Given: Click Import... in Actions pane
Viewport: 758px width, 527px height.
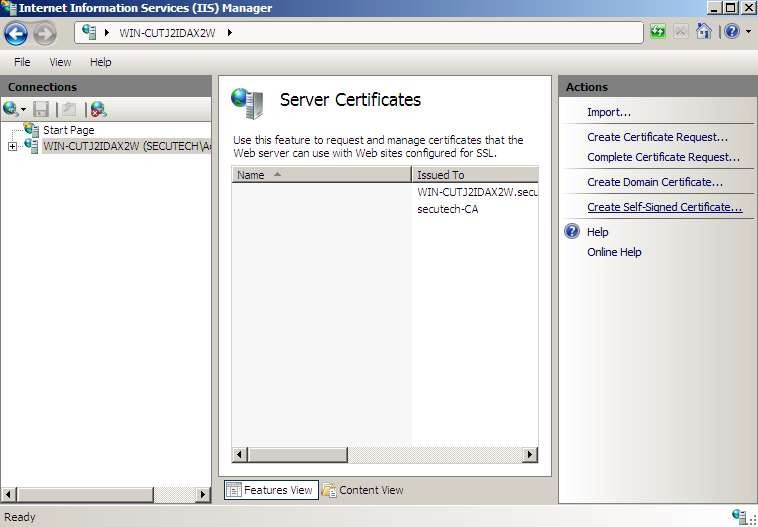Looking at the screenshot, I should tap(609, 112).
